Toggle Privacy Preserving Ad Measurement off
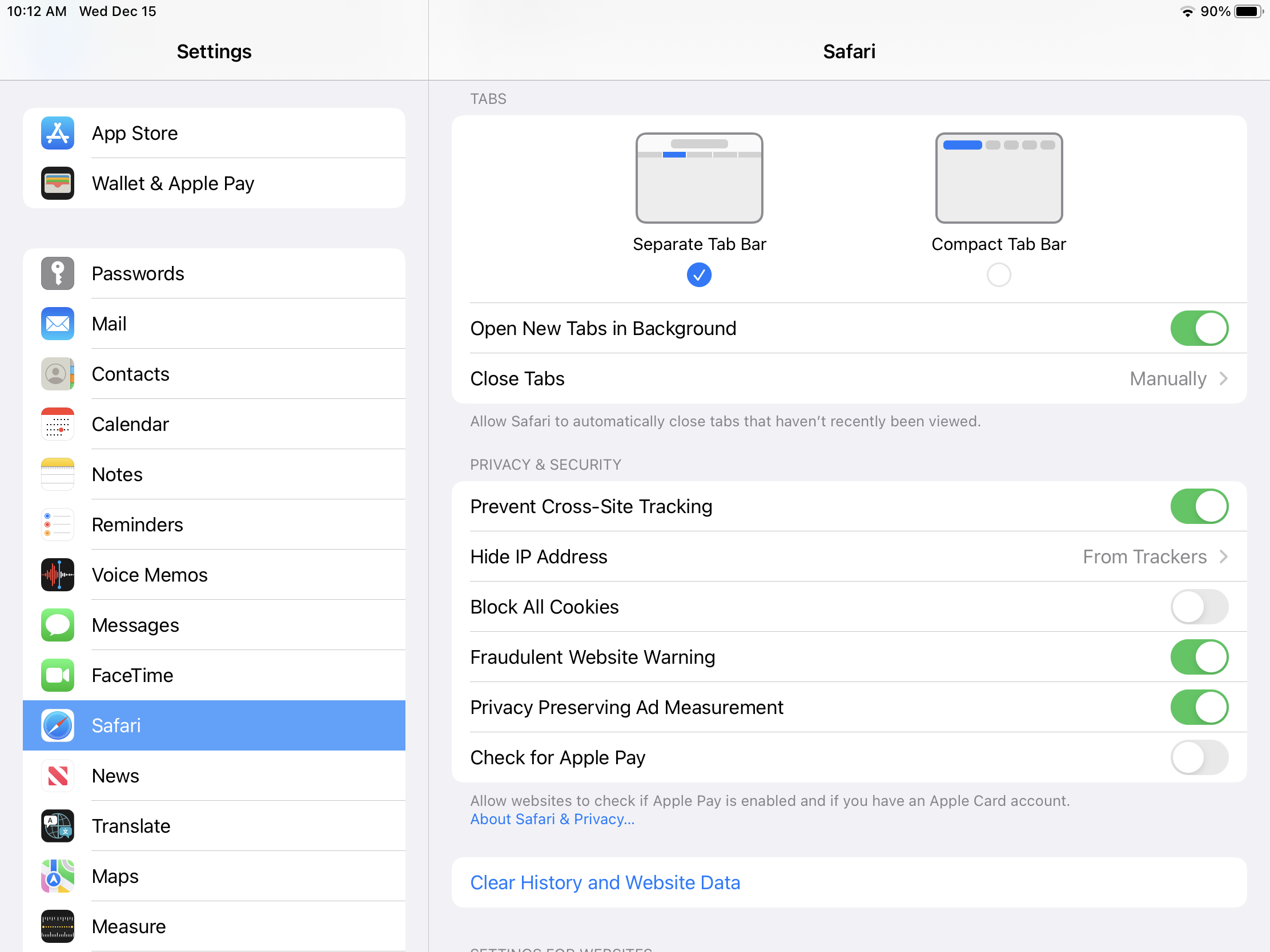The width and height of the screenshot is (1270, 952). (1199, 708)
